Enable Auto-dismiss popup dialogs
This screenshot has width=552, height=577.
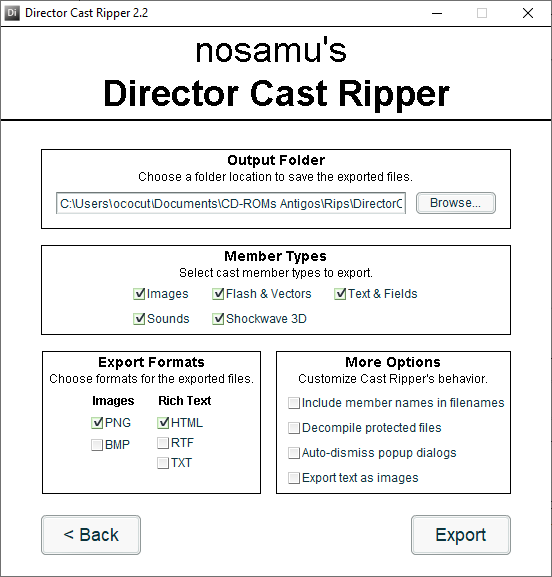pyautogui.click(x=294, y=453)
